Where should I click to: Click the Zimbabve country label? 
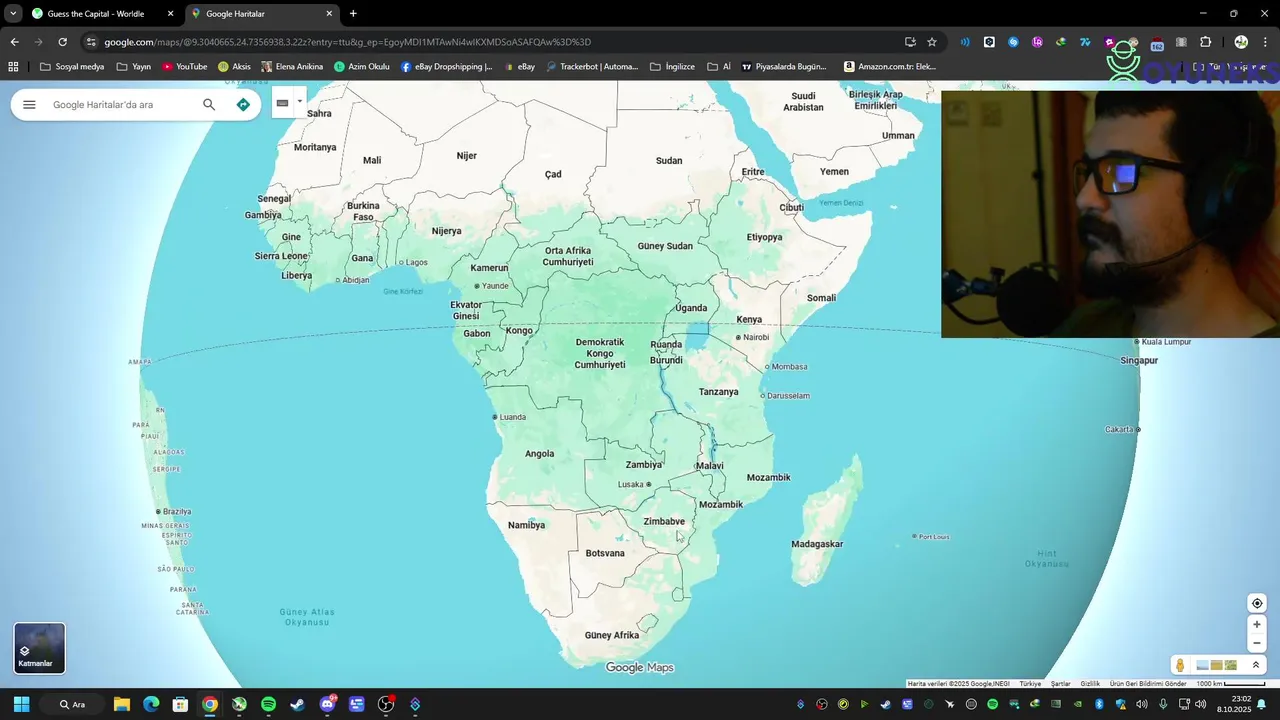click(x=664, y=521)
